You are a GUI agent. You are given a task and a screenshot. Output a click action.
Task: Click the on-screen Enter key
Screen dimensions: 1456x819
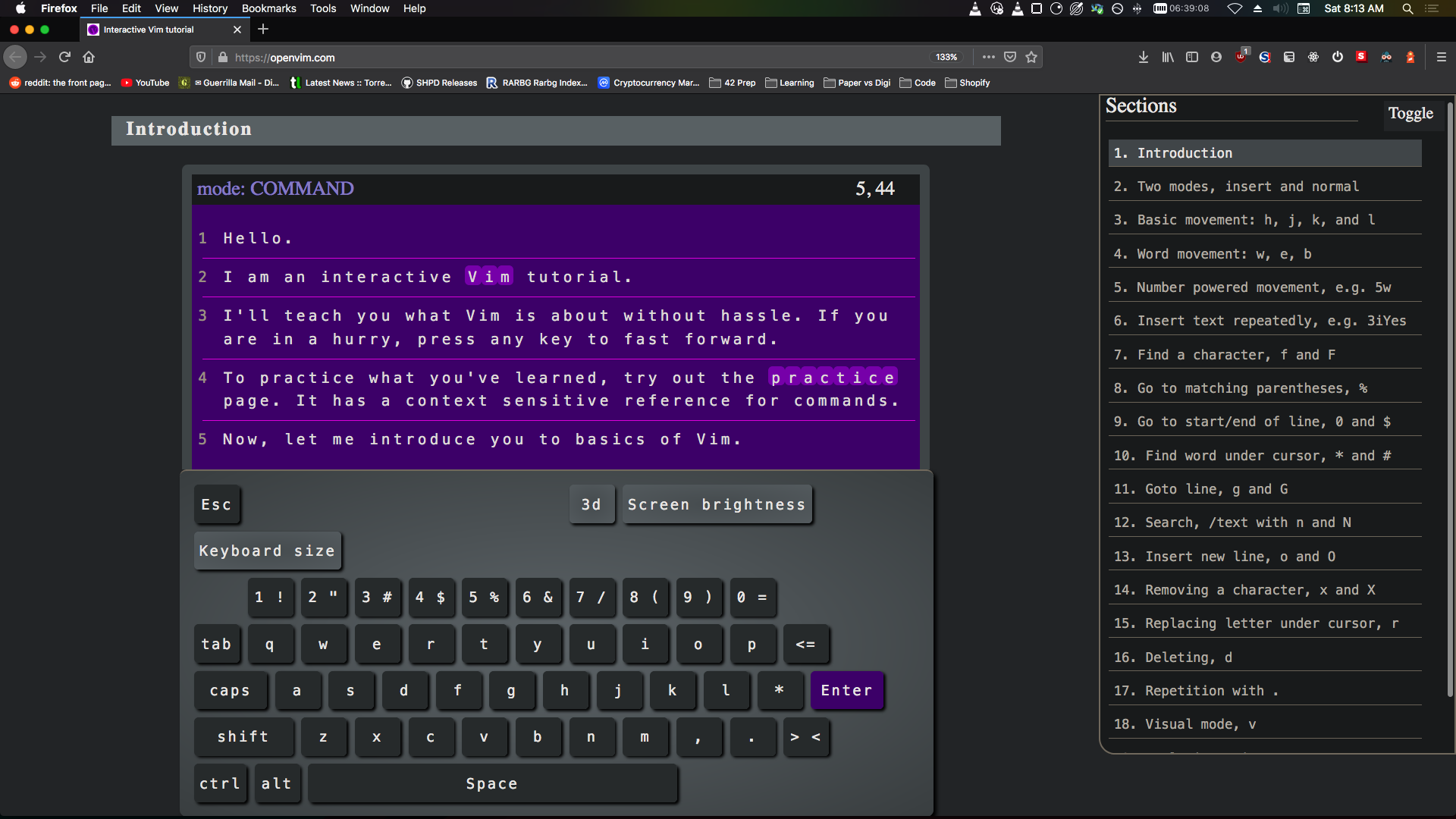[x=847, y=690]
